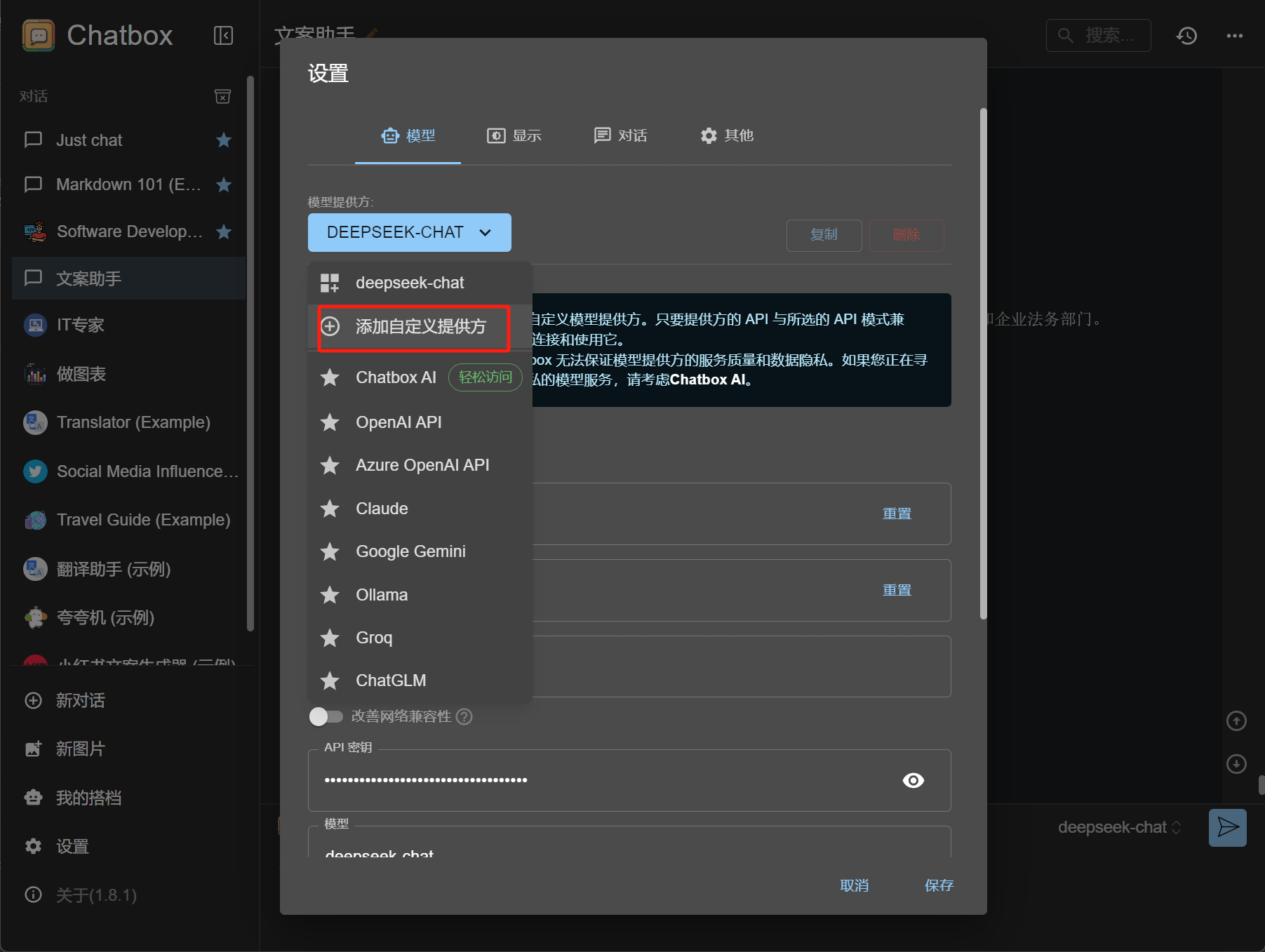The image size is (1265, 952).
Task: Click the send message arrow icon
Action: (1227, 828)
